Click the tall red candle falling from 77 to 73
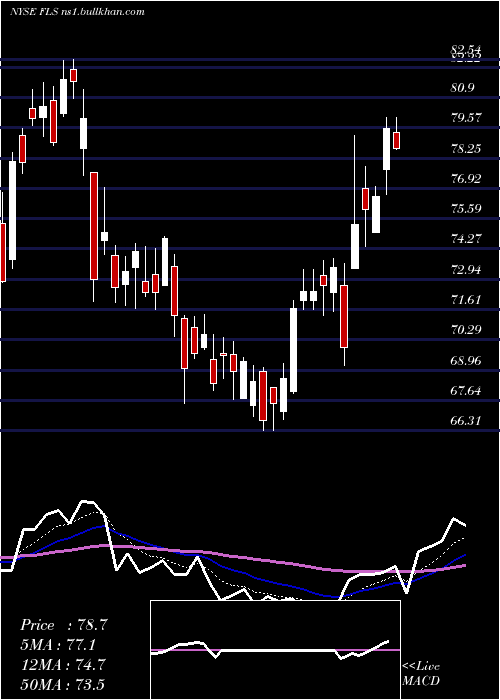Screen dimensions: 500x700 (94, 226)
